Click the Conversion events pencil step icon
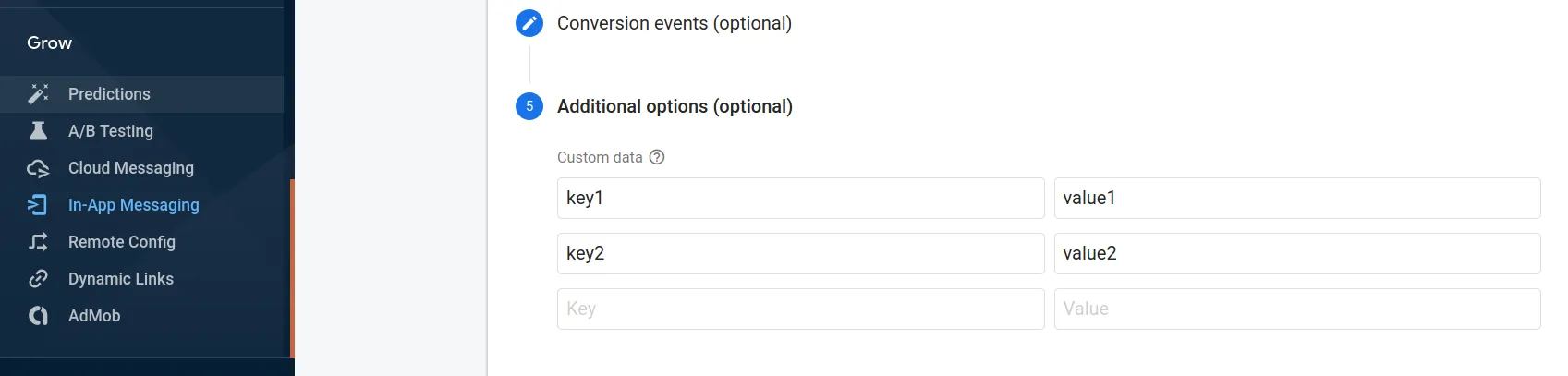The image size is (1568, 376). coord(529,23)
